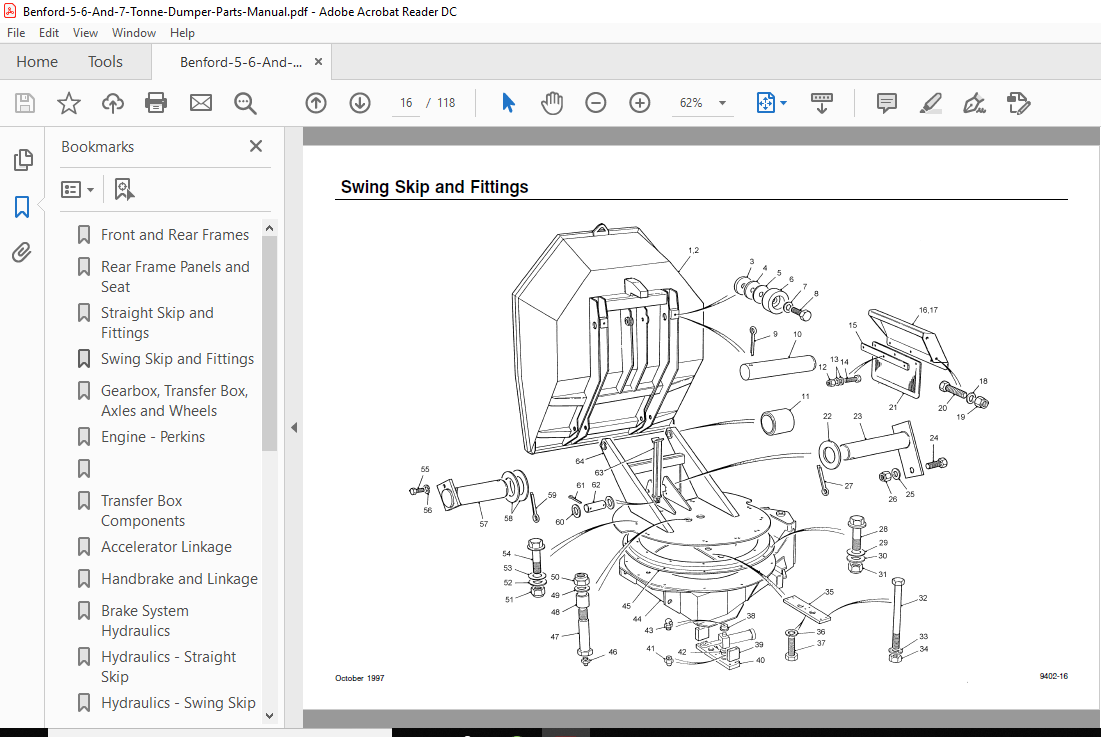Go to Hydraulics - Straight Skip bookmark
This screenshot has height=737, width=1101.
[169, 666]
